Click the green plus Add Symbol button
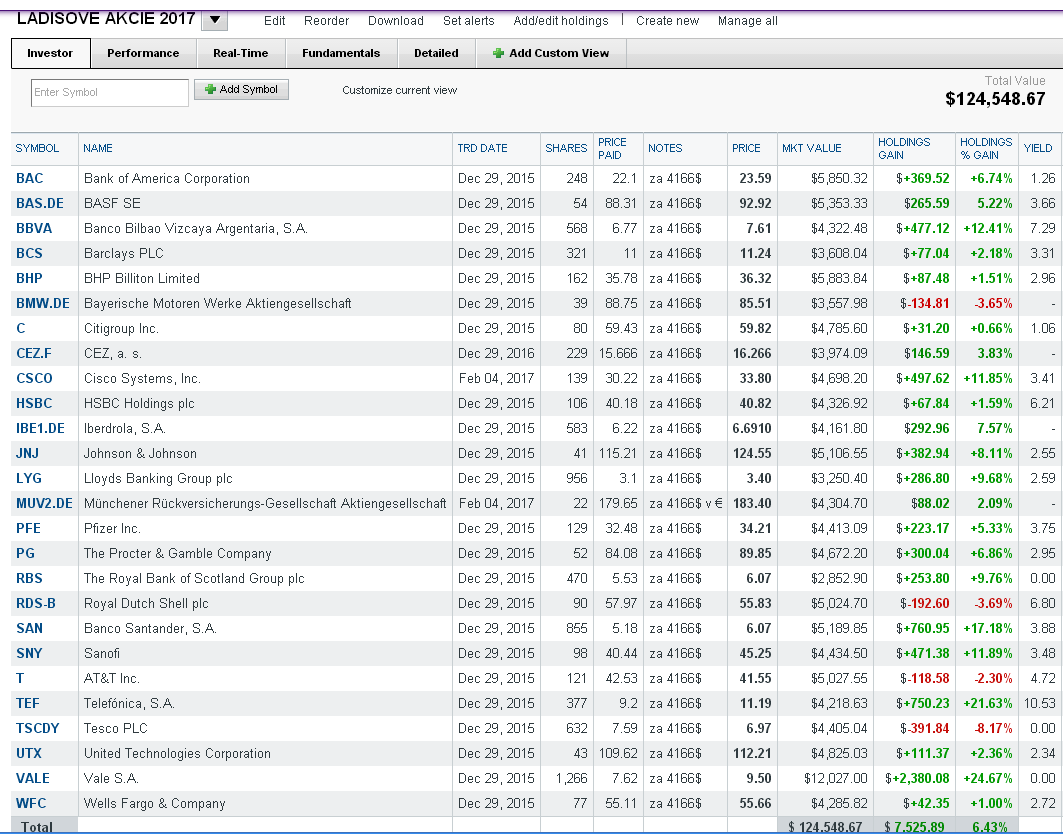The image size is (1063, 834). point(241,90)
